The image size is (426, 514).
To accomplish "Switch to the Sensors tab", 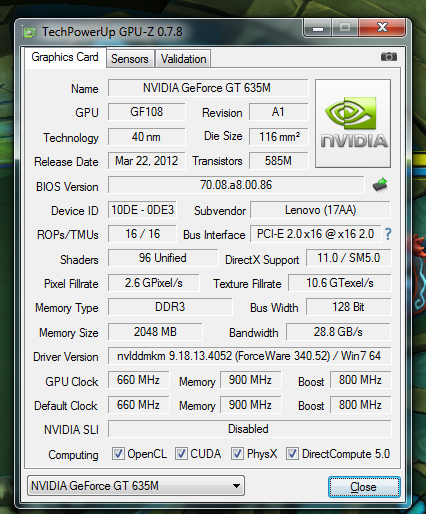I will click(x=130, y=59).
